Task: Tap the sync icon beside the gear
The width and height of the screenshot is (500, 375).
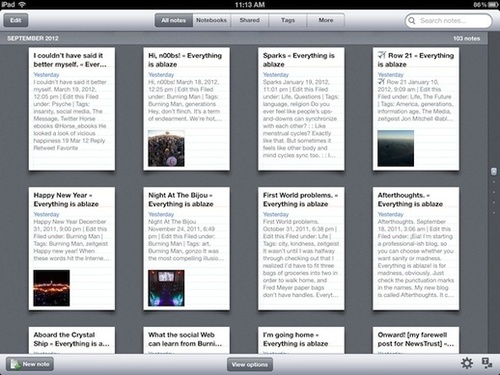Action: click(487, 363)
